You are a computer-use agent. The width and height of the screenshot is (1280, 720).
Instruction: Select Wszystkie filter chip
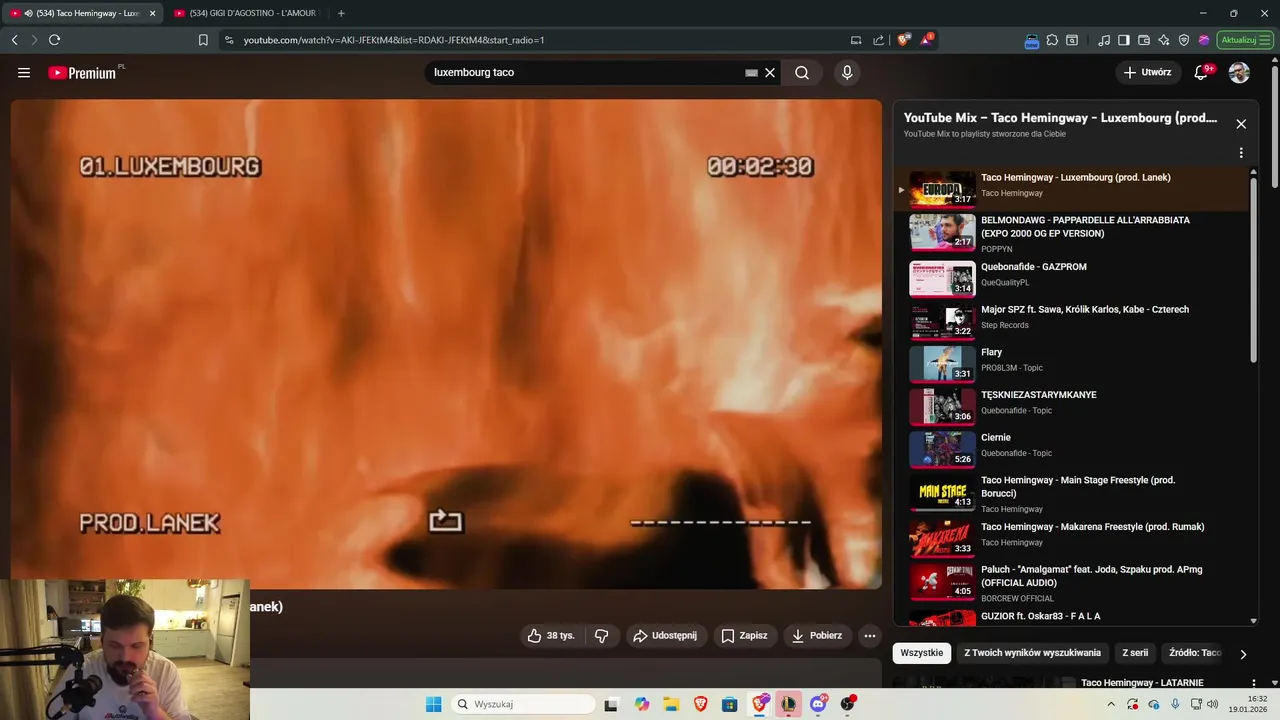921,653
